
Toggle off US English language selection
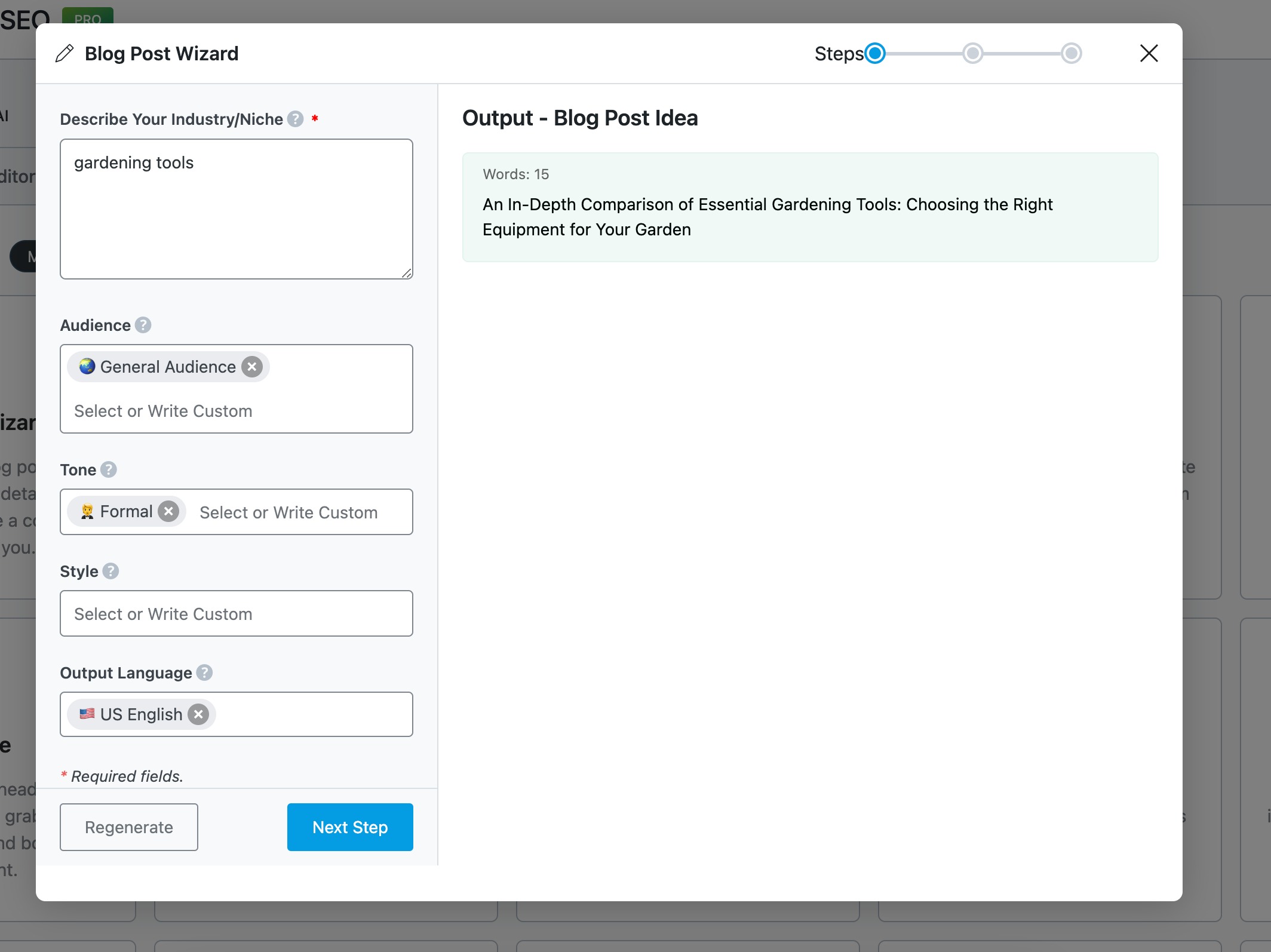(198, 714)
